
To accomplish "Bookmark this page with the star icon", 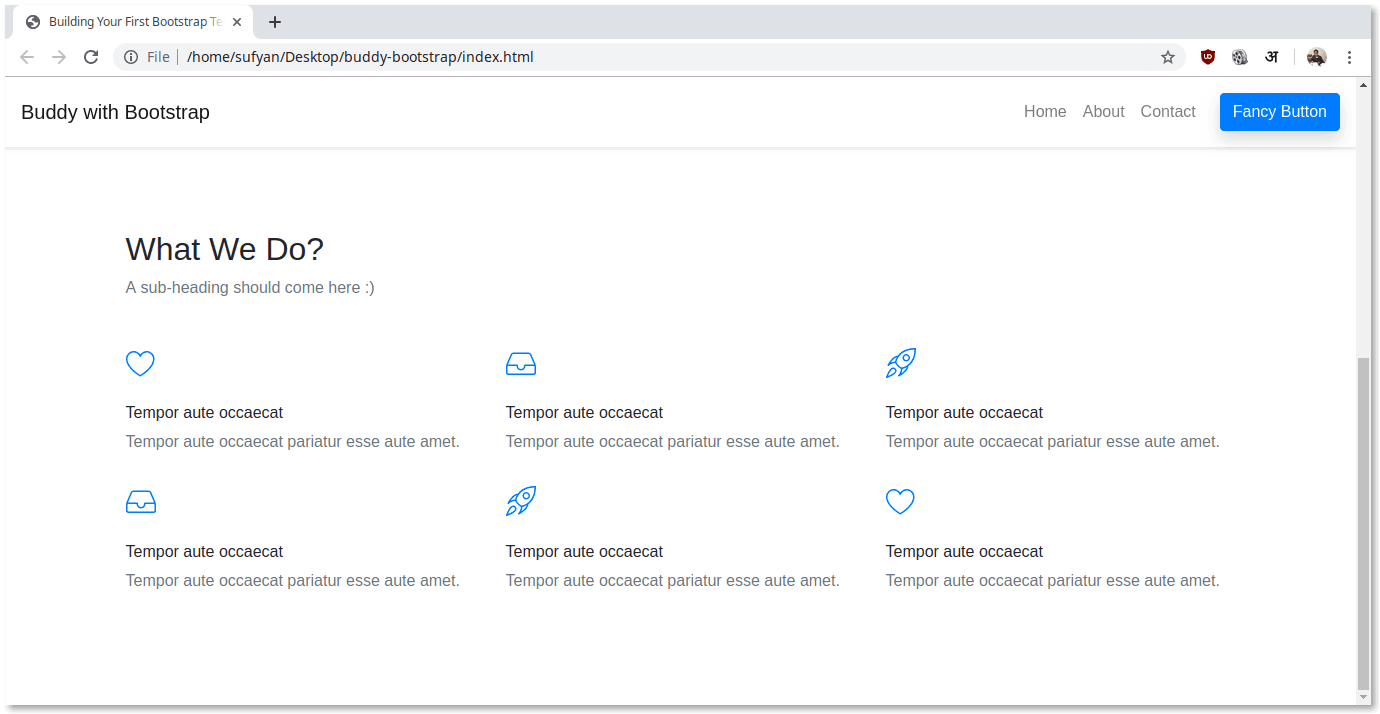I will click(x=1168, y=57).
